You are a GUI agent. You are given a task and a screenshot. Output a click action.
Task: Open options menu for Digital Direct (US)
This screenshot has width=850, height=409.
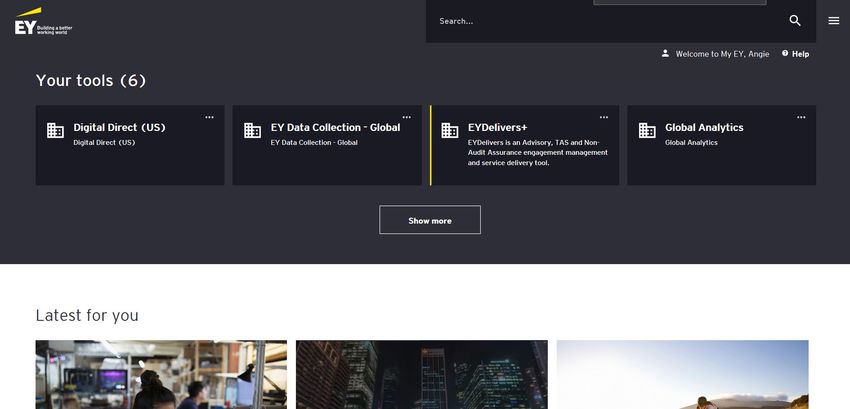[209, 117]
